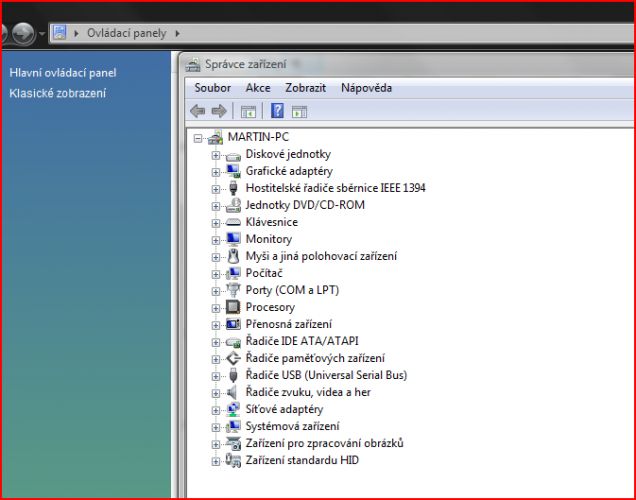Click the Porty (COM a LPT) port icon

pos(233,290)
